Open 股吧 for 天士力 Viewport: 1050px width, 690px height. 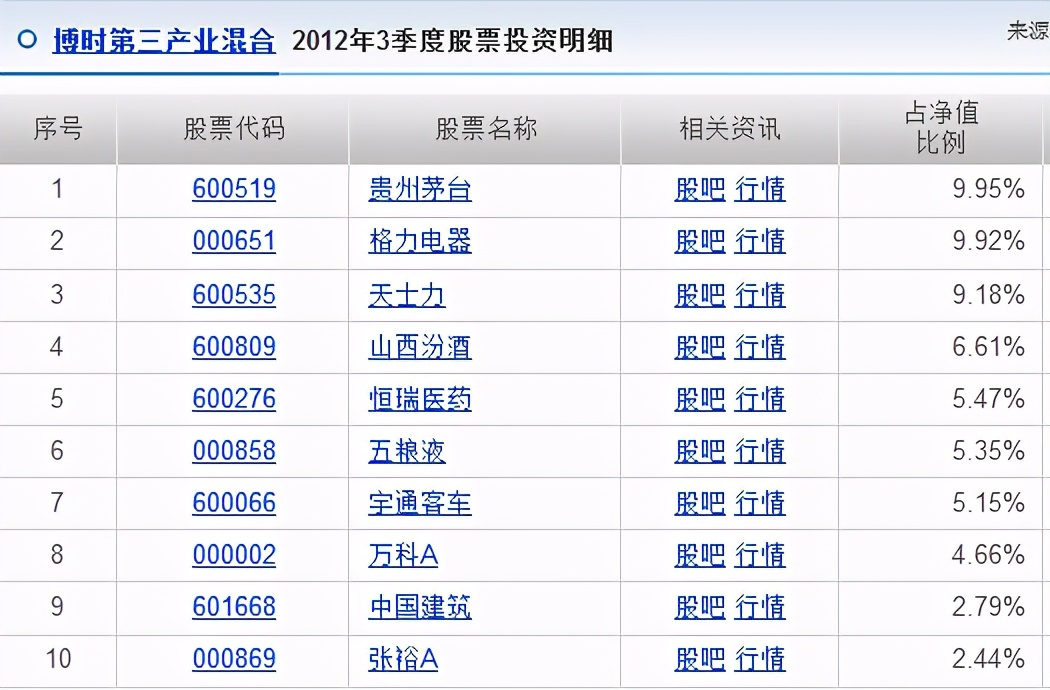click(x=698, y=295)
